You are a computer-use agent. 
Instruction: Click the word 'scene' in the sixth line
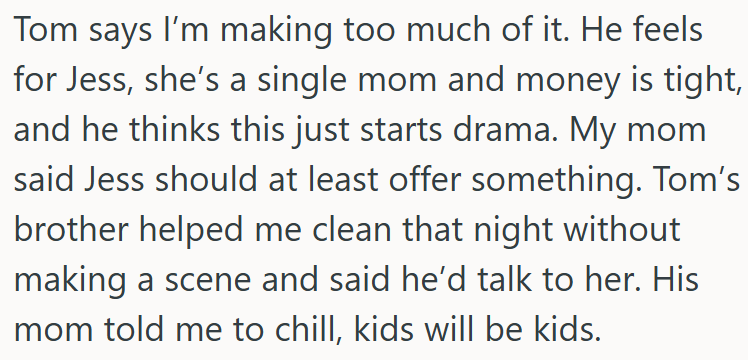coord(208,282)
